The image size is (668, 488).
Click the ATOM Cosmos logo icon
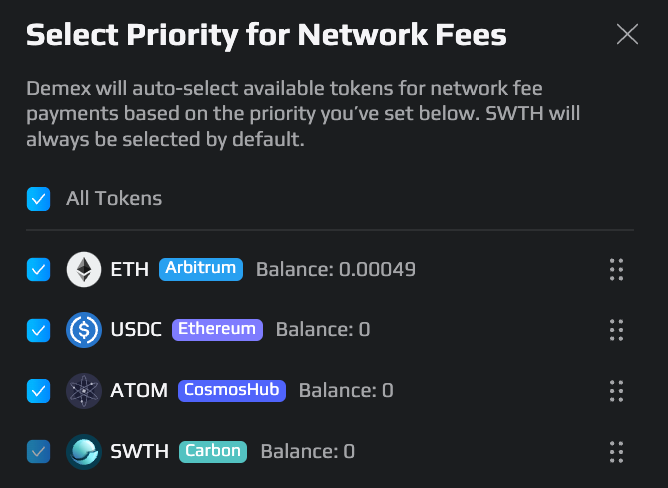coord(84,391)
